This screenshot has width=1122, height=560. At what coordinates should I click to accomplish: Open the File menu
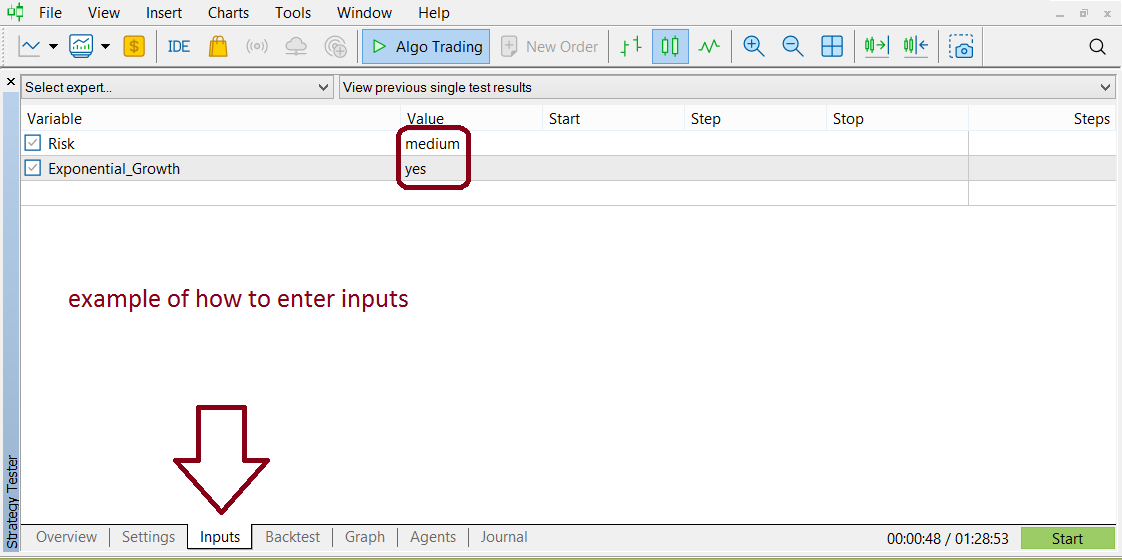click(x=50, y=13)
